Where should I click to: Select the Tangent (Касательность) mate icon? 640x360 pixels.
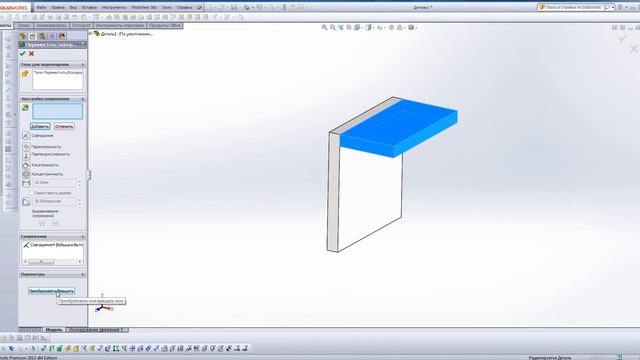(x=26, y=165)
